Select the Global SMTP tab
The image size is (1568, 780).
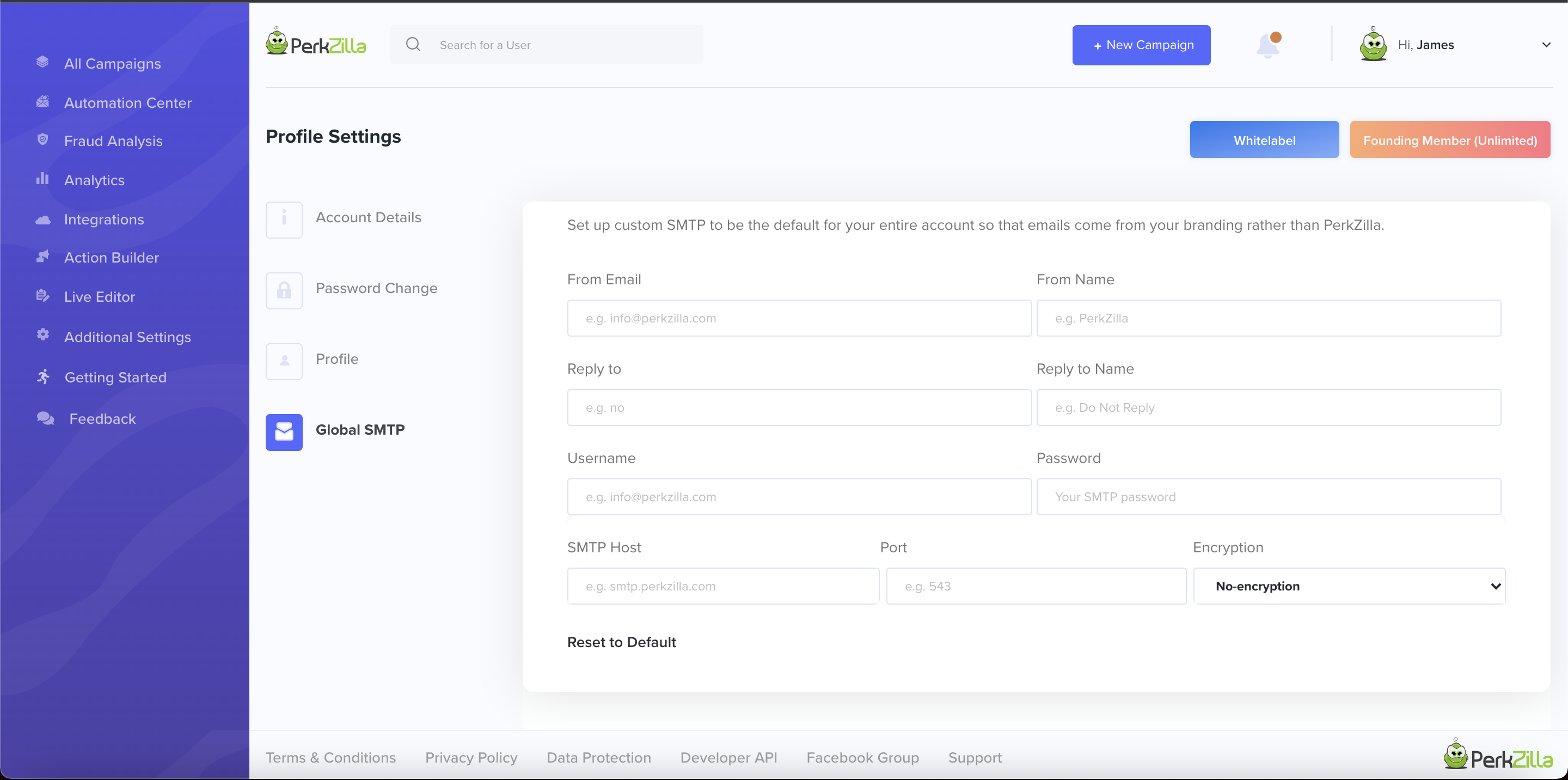coord(360,430)
